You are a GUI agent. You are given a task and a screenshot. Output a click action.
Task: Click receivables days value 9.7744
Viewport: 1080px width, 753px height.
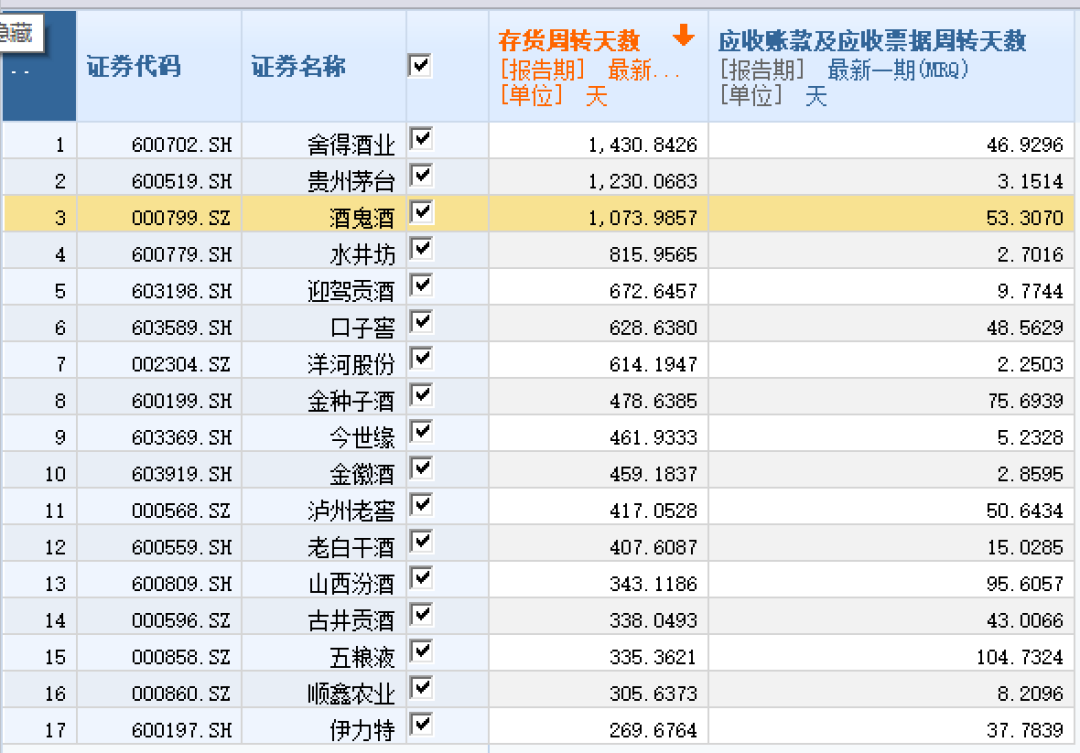[1030, 291]
